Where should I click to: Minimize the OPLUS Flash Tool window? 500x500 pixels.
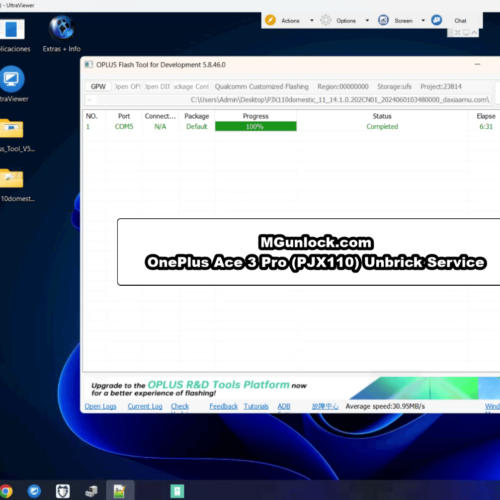[x=477, y=64]
